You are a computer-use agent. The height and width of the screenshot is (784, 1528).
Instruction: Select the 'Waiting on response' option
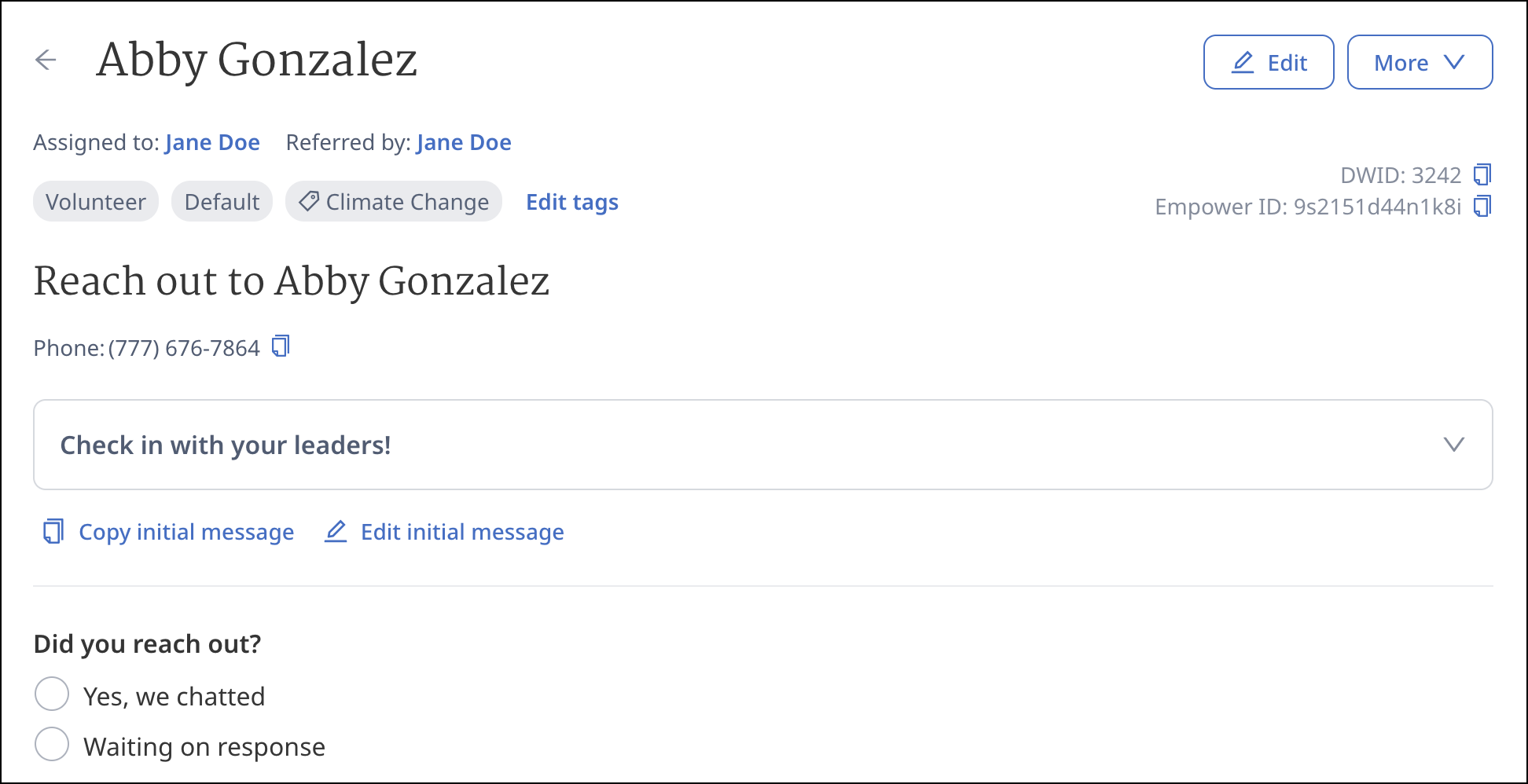[52, 745]
